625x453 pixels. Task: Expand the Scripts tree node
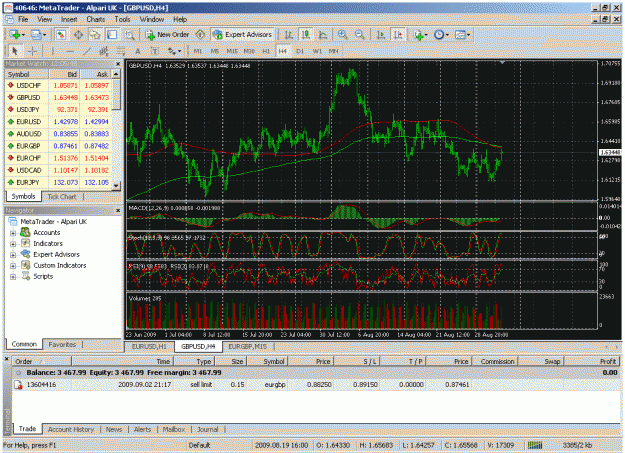coord(13,276)
